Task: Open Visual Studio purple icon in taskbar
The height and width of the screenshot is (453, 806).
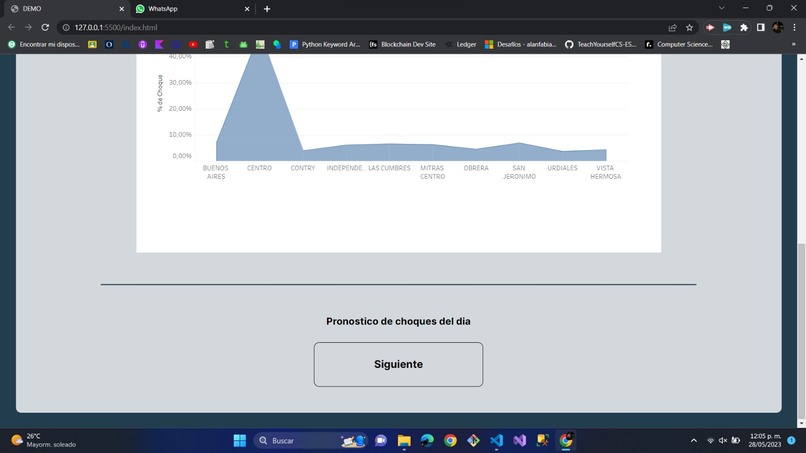Action: [x=519, y=441]
